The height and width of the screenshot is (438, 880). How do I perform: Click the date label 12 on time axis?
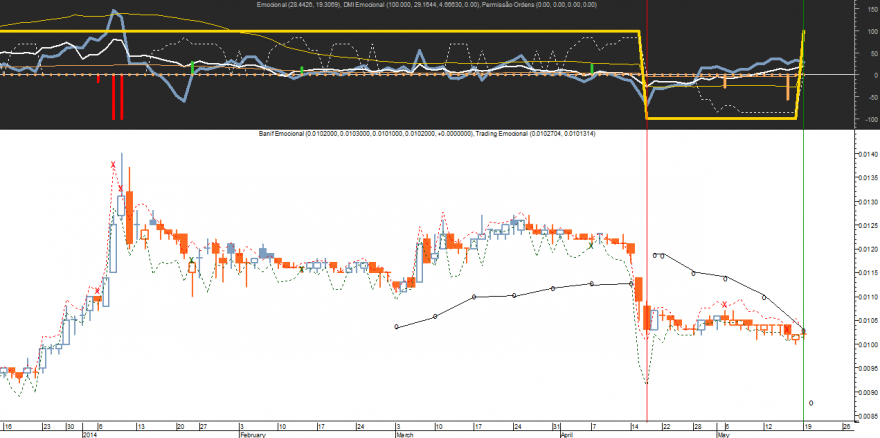coord(767,426)
